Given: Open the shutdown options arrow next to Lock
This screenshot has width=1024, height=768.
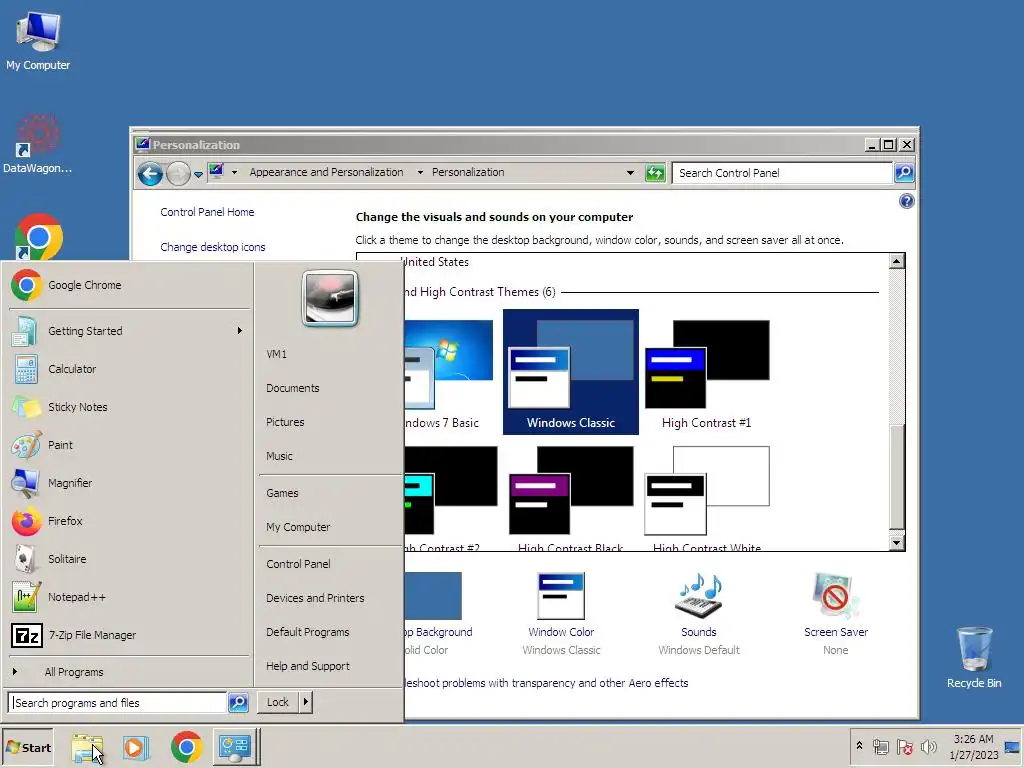Looking at the screenshot, I should click(305, 702).
